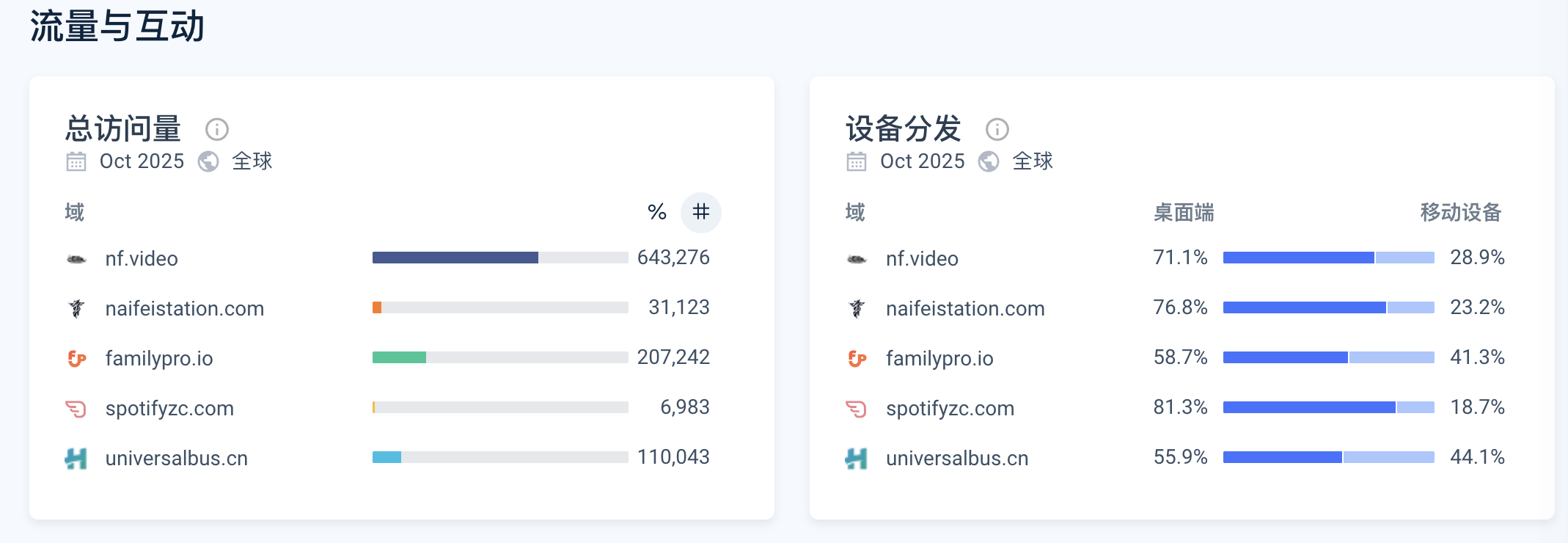Click Oct 2025 date in 总访问量 card

coord(142,161)
